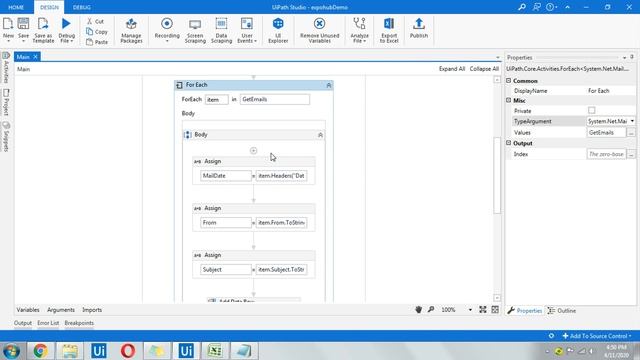Screen dimensions: 640x360
Task: Open Index expression editor ellipsis button
Action: pos(631,154)
